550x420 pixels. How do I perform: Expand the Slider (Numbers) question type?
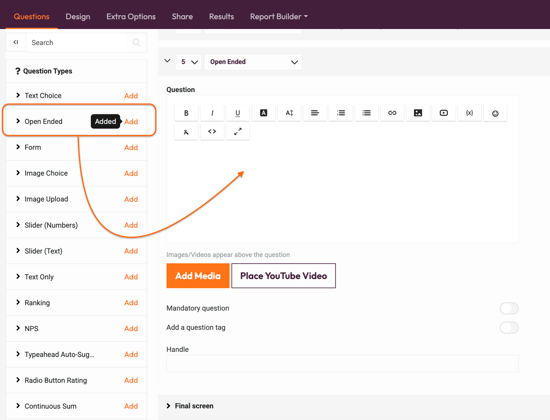[x=18, y=225]
